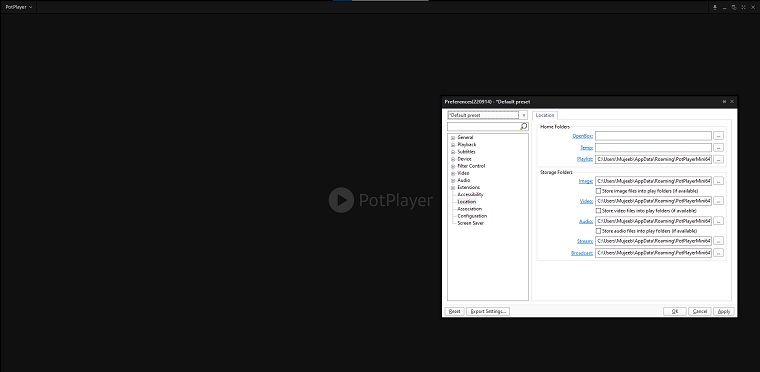Select General category label in tree
The image size is (760, 372).
(465, 138)
